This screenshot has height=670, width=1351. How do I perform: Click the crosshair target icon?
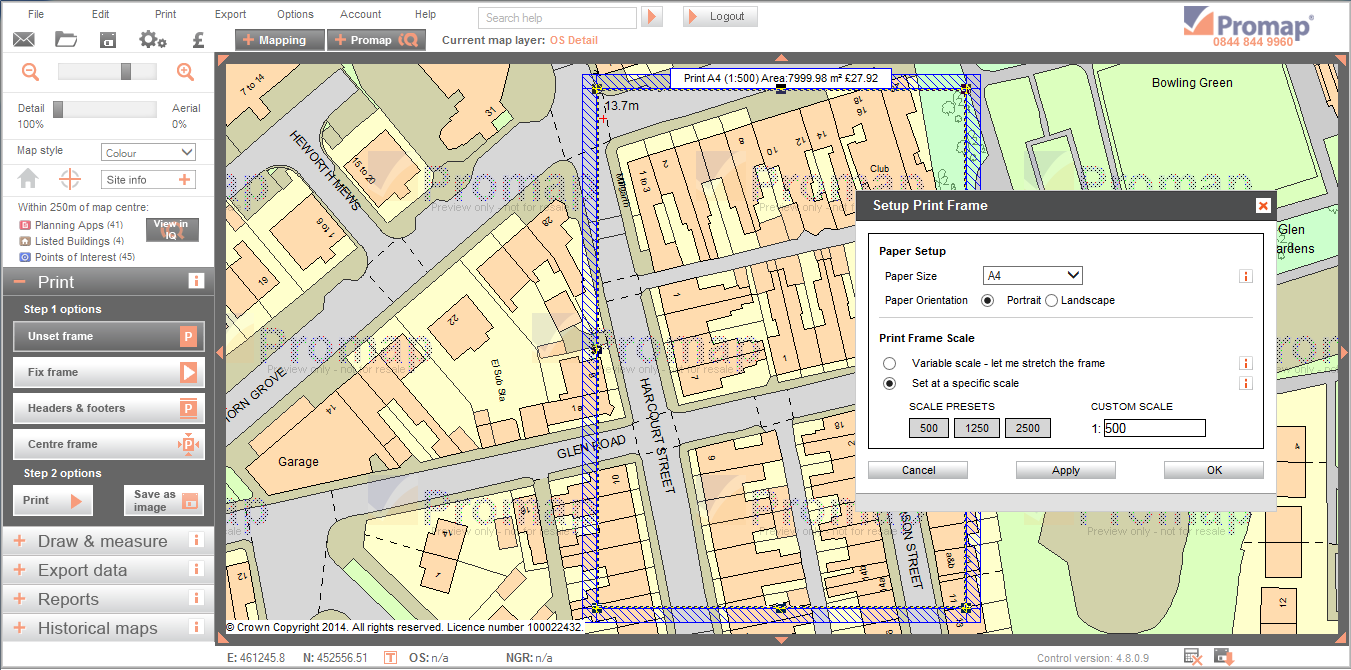click(70, 180)
